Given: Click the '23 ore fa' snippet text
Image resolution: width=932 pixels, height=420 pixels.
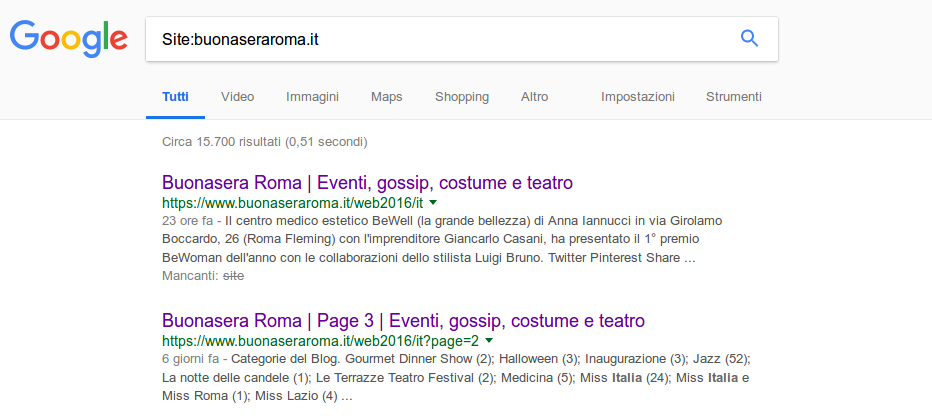Looking at the screenshot, I should click(x=186, y=221).
